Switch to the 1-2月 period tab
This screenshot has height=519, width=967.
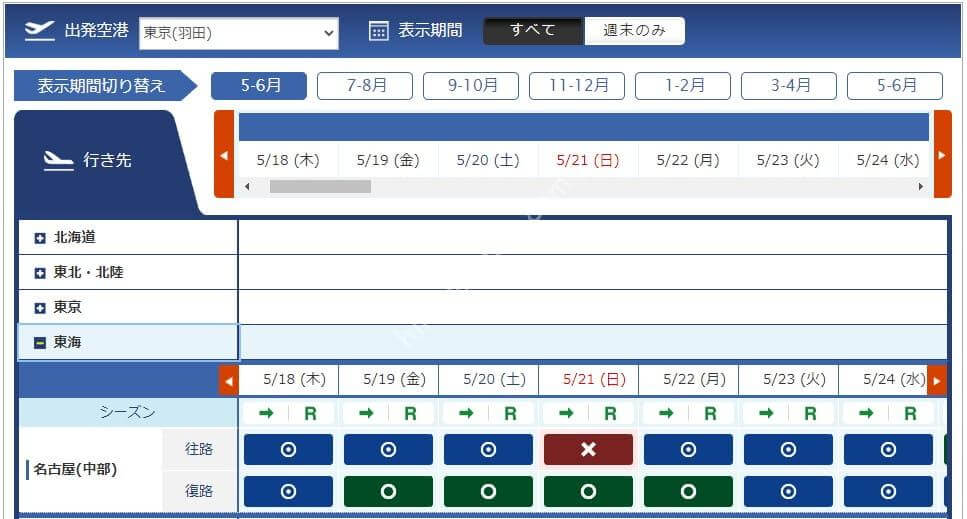tap(683, 86)
